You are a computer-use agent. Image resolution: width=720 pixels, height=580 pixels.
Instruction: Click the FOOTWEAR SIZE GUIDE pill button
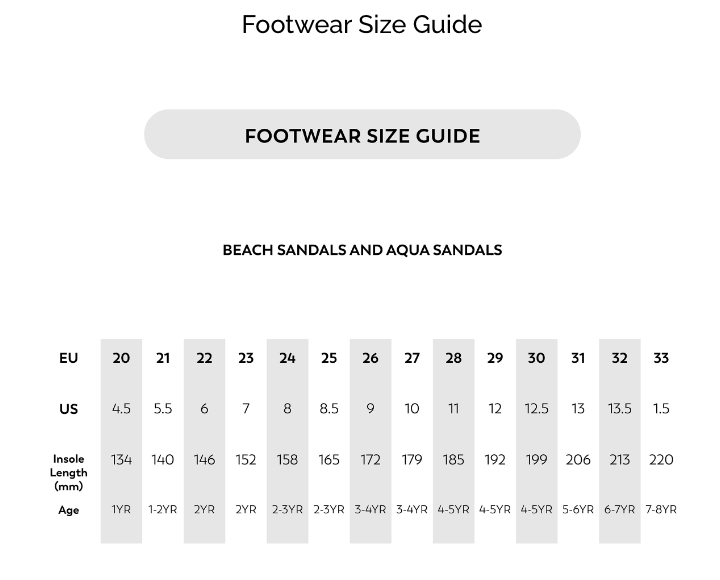click(x=362, y=135)
